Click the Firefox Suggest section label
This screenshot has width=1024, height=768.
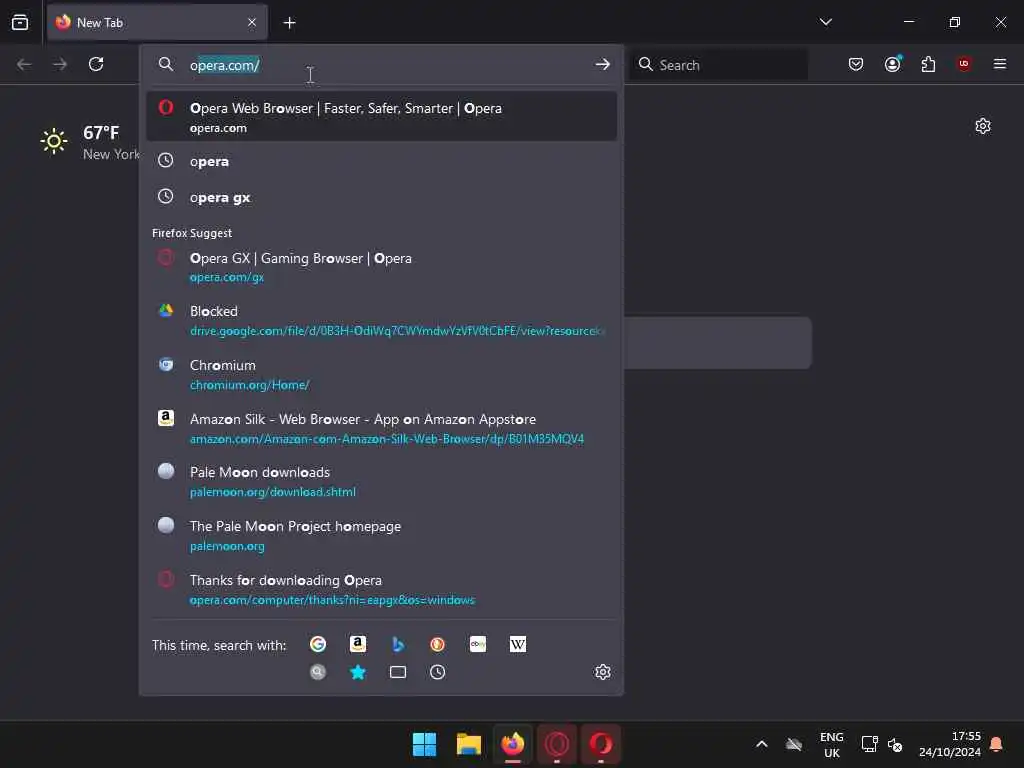(x=192, y=233)
